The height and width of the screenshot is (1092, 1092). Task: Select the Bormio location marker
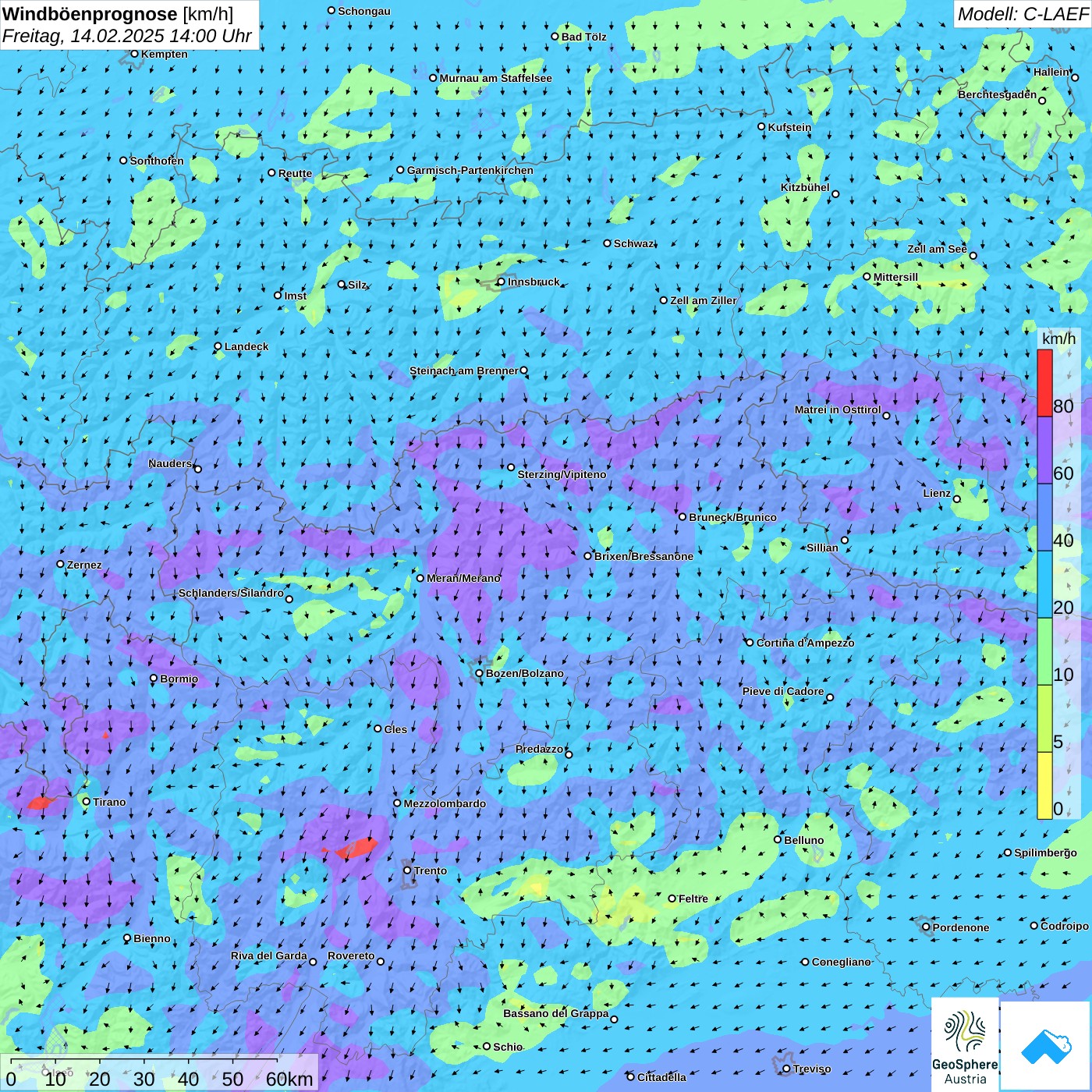(154, 678)
